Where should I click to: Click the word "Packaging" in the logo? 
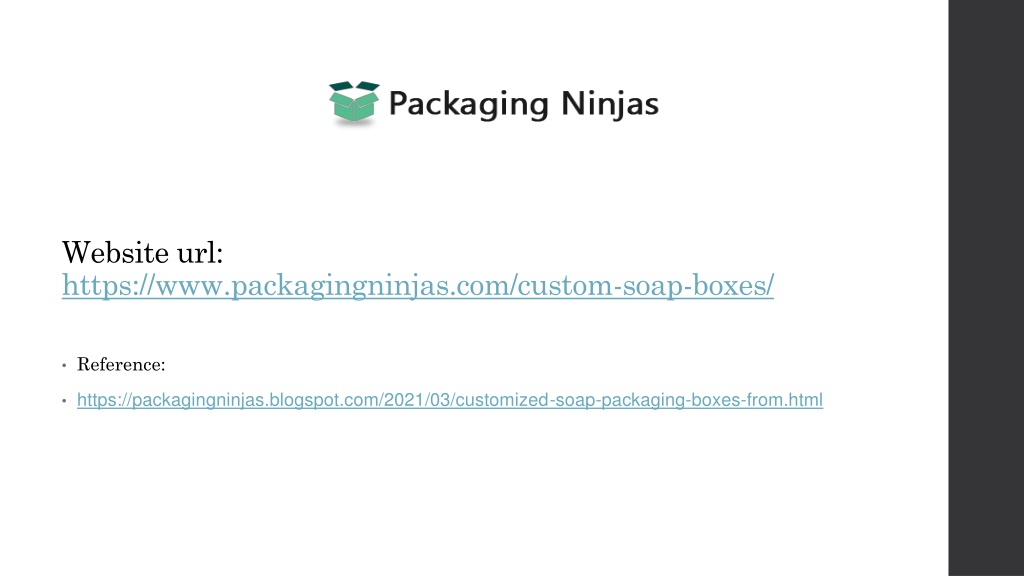(x=468, y=104)
